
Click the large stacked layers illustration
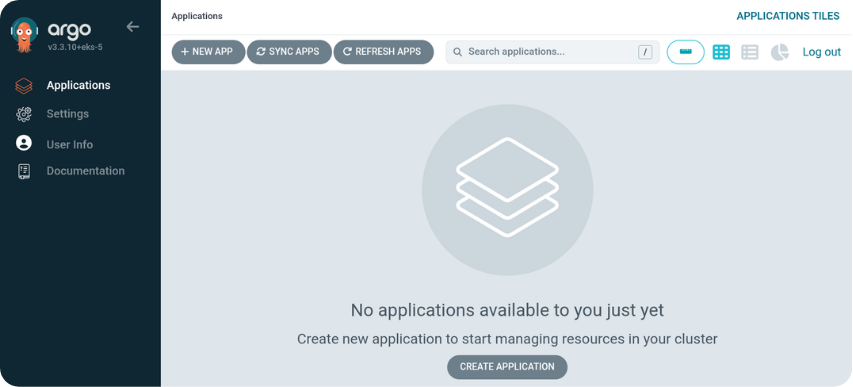click(x=507, y=189)
